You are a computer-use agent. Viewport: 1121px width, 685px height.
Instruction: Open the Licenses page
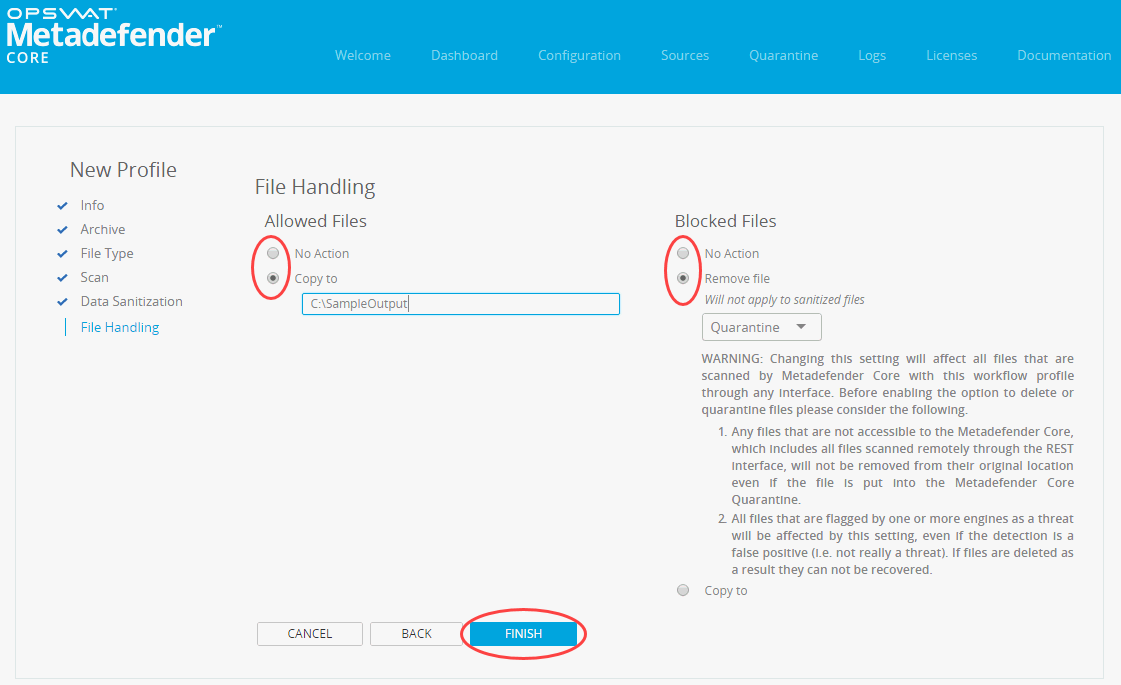(x=952, y=55)
